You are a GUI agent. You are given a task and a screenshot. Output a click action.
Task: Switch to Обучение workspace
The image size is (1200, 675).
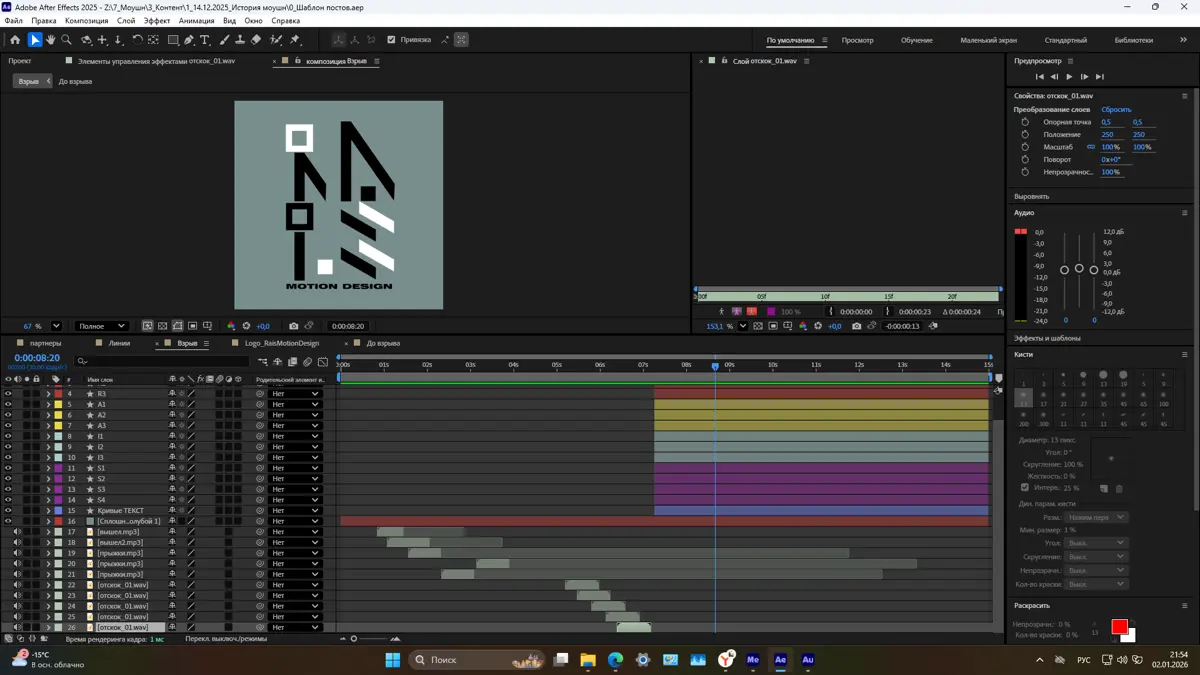pos(917,40)
